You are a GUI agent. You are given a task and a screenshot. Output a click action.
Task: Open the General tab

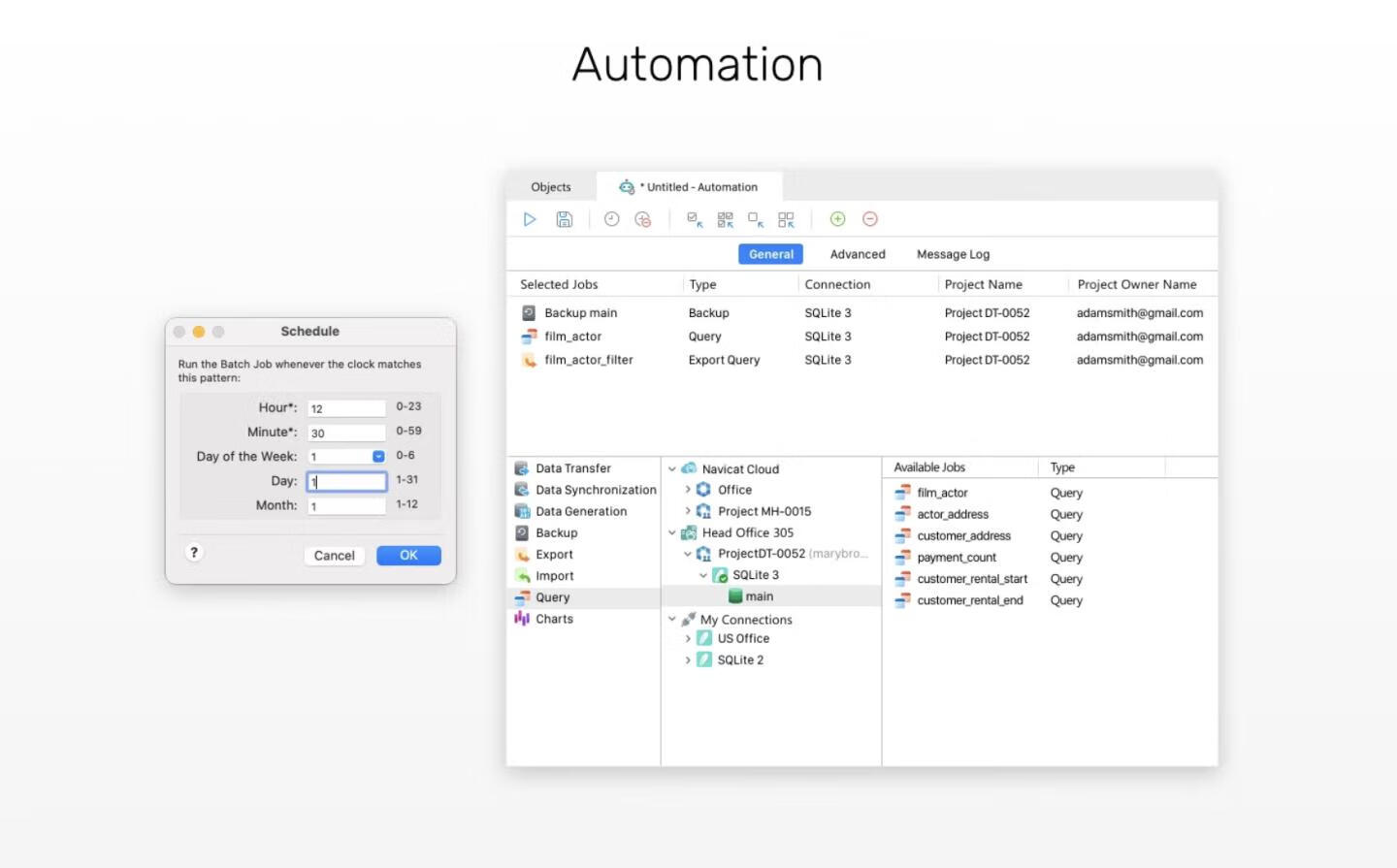pos(771,254)
